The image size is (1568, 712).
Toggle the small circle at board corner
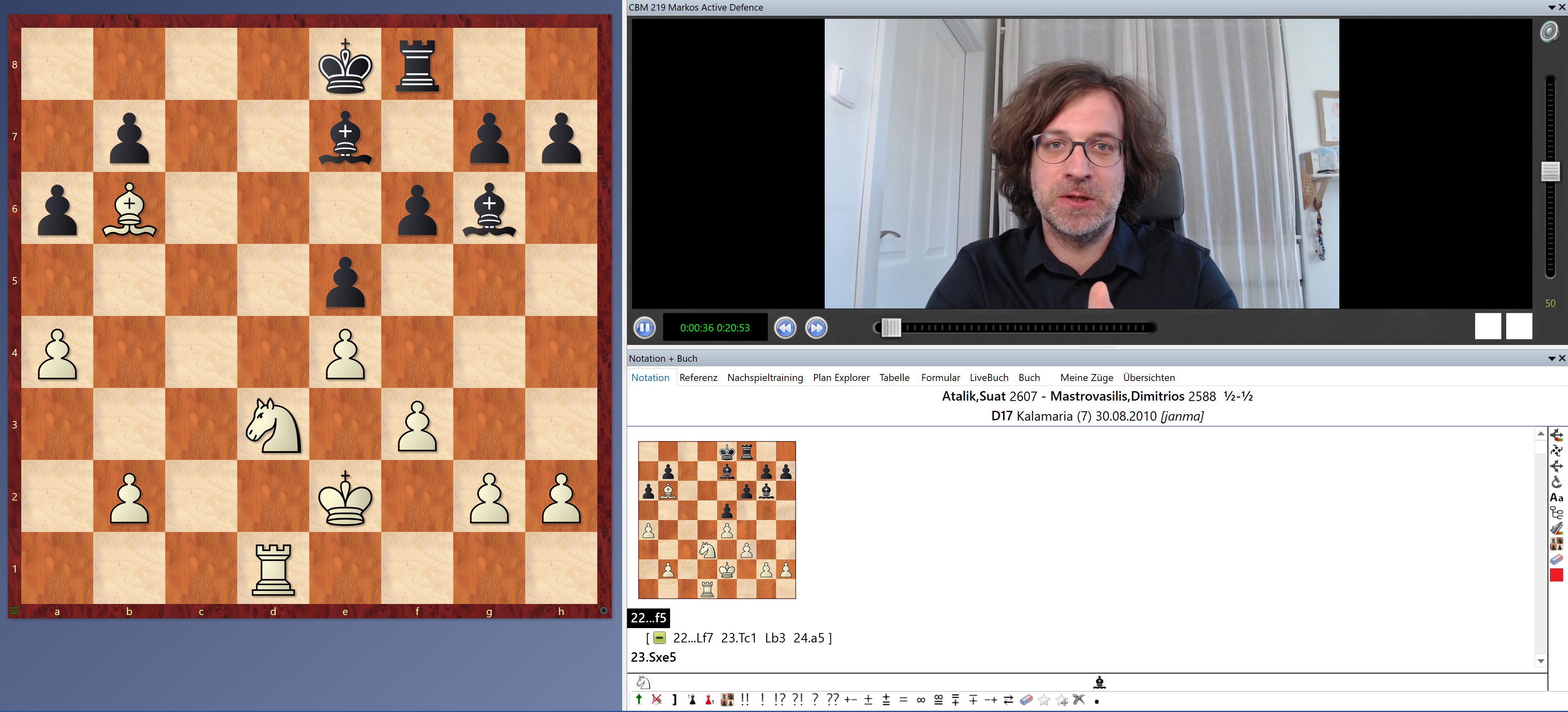(603, 610)
